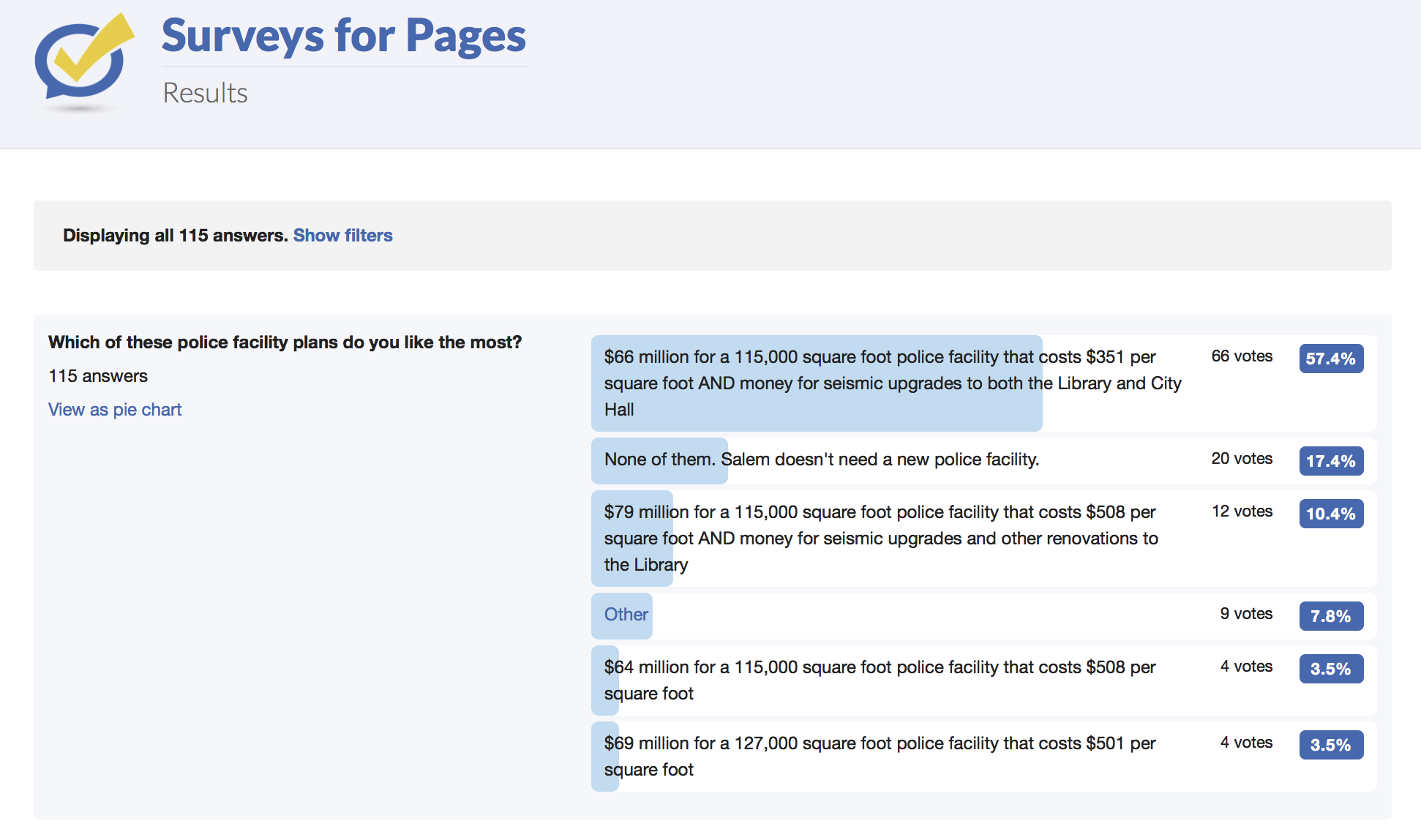
Task: Open the Show filters link
Action: (x=342, y=236)
